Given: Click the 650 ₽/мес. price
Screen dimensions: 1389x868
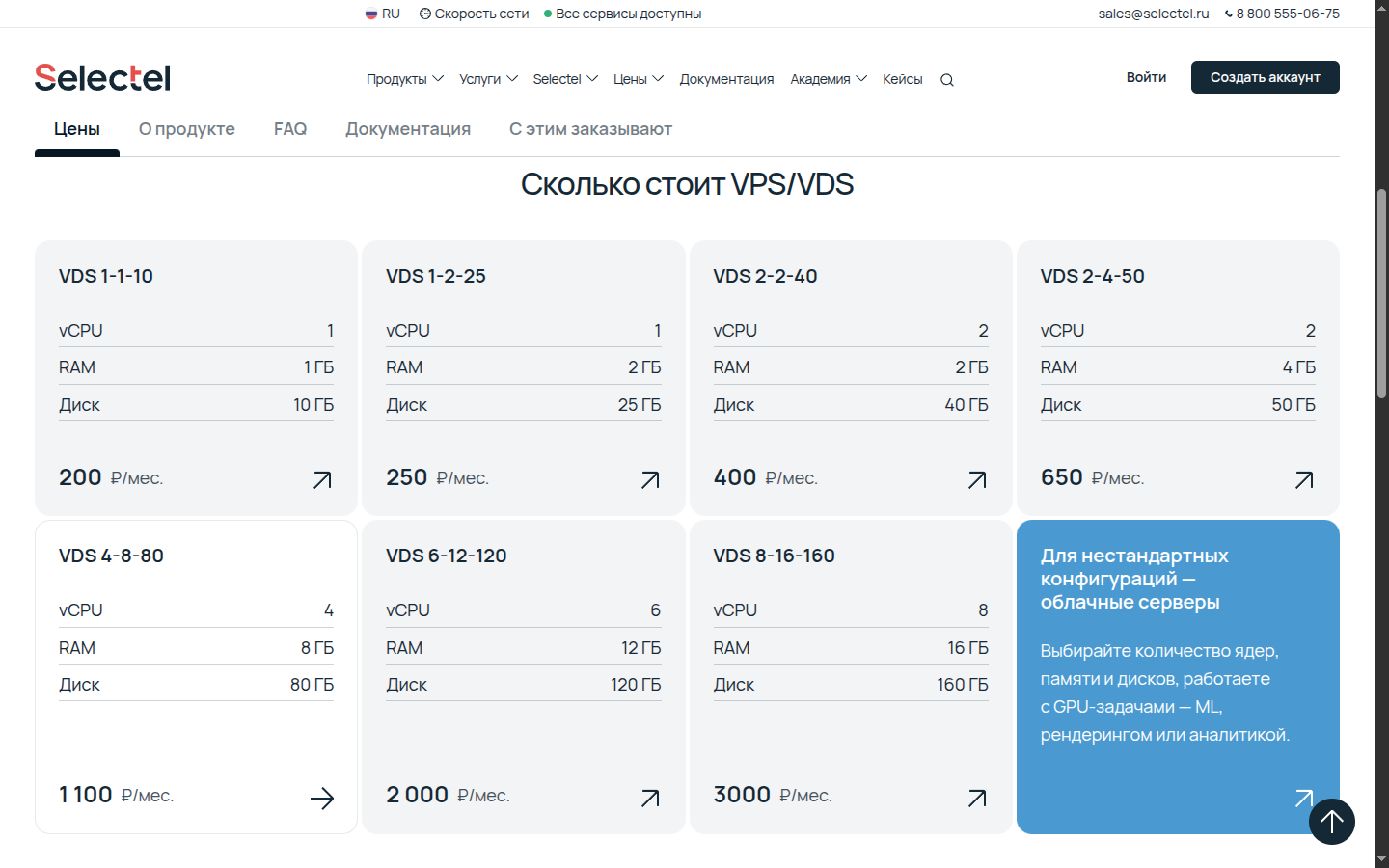Looking at the screenshot, I should coord(1092,477).
